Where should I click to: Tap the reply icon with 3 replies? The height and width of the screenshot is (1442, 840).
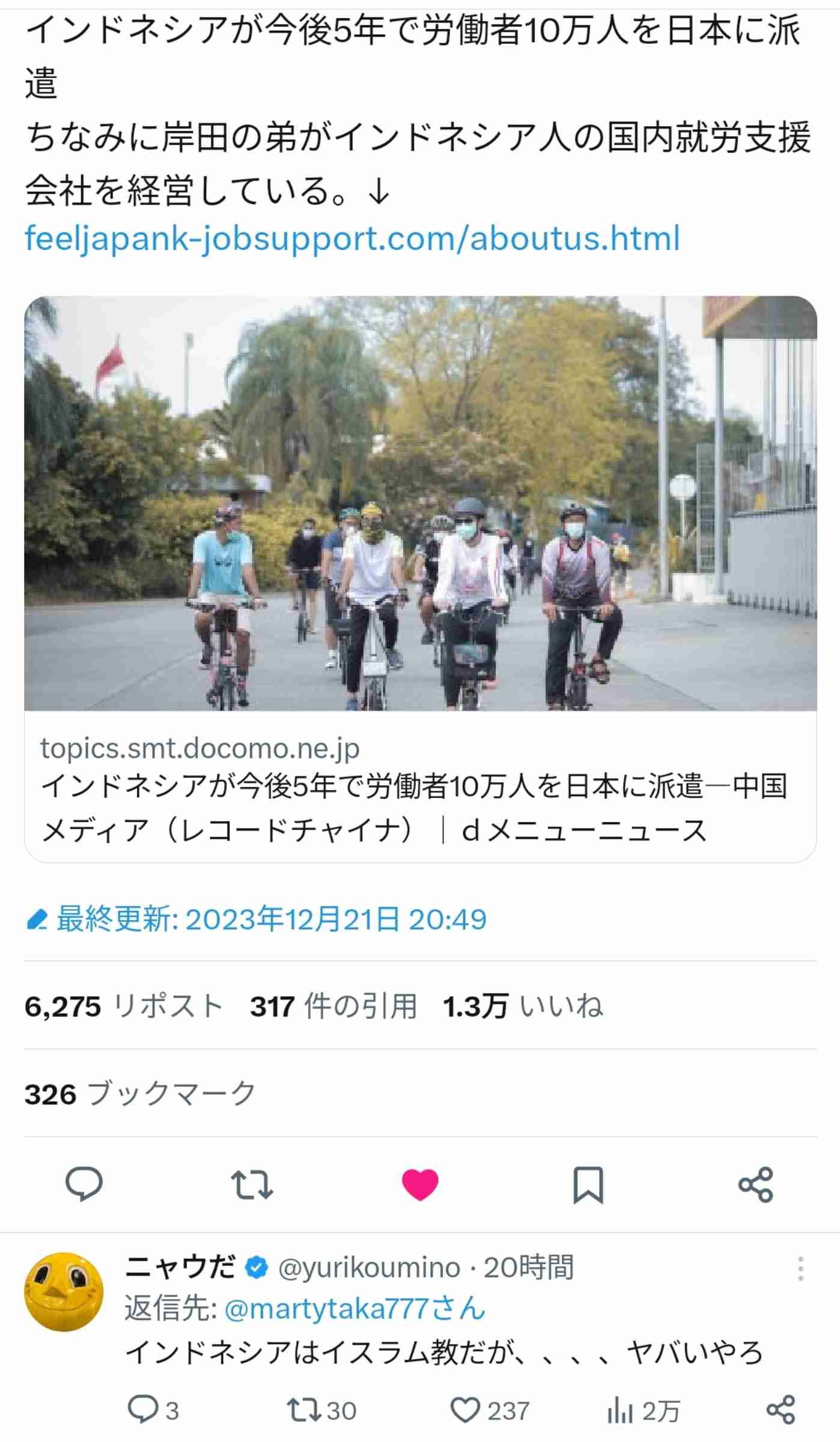tap(153, 1410)
